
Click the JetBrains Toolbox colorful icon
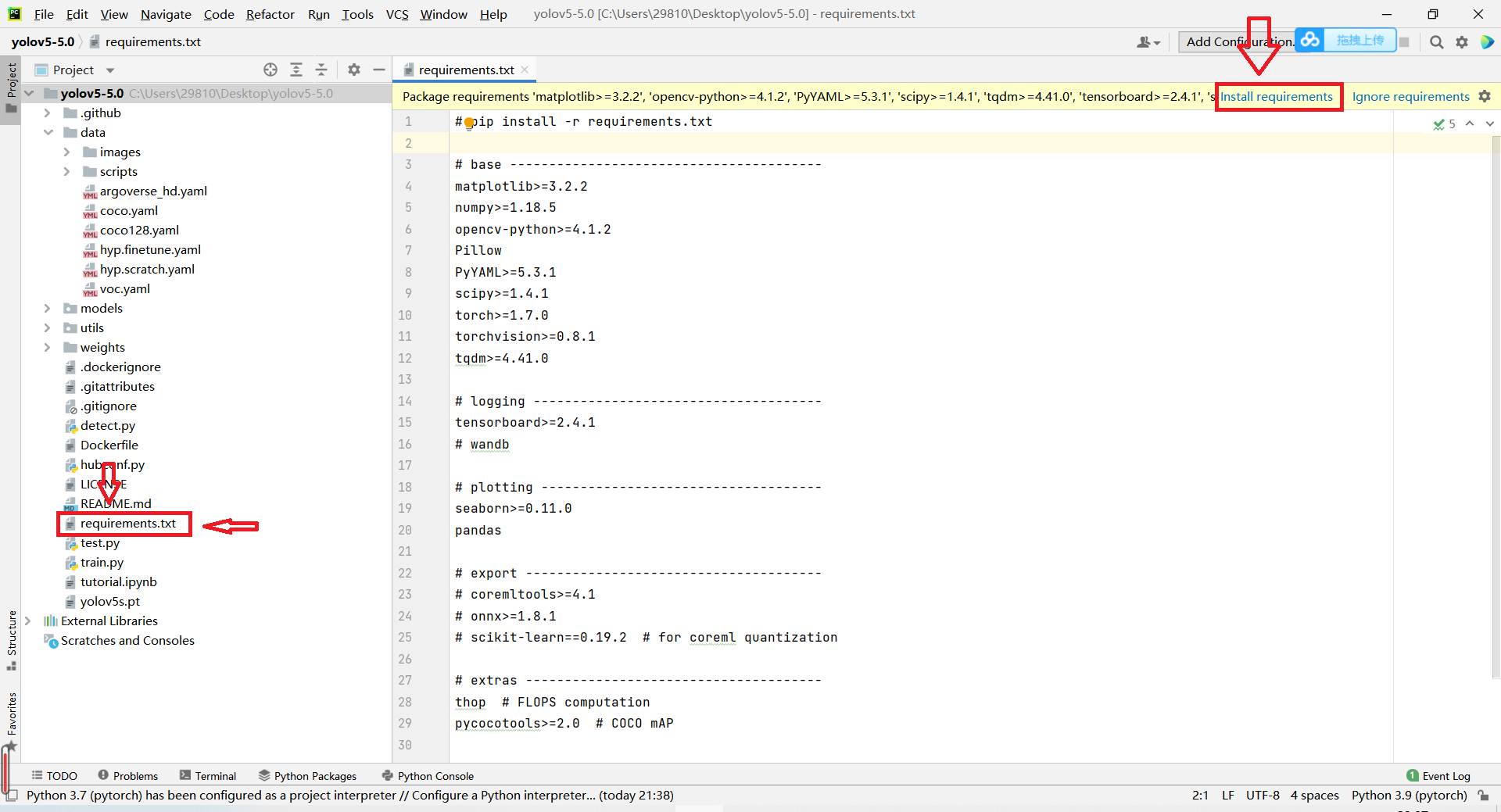tap(1487, 42)
